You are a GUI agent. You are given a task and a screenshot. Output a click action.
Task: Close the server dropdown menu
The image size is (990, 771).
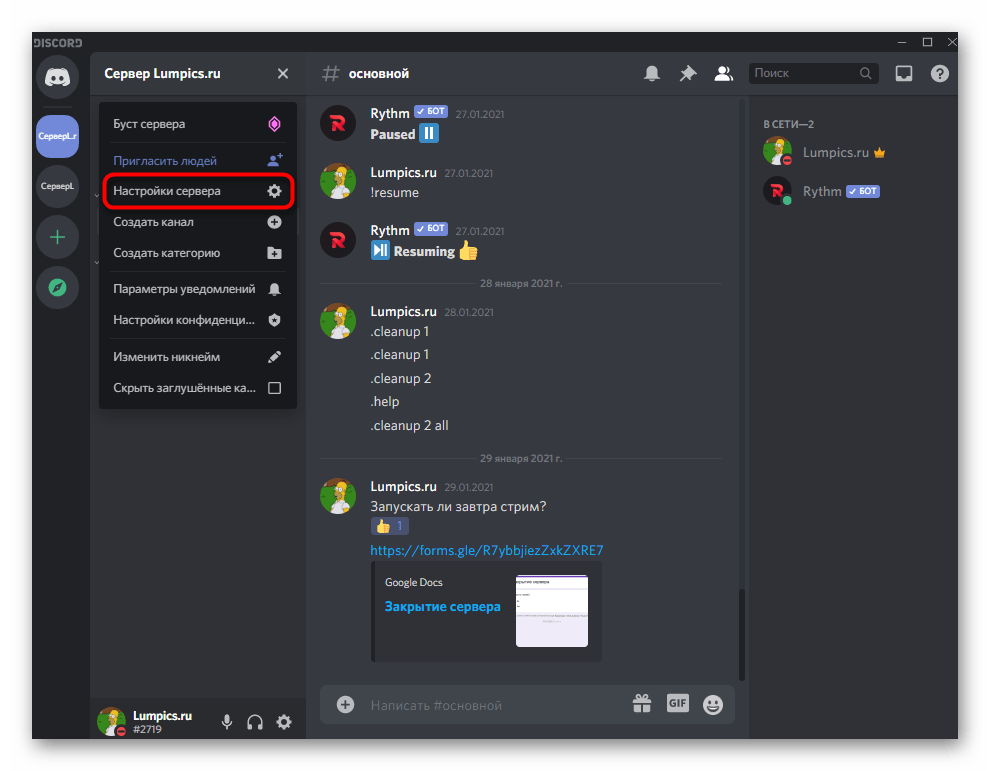coord(282,73)
